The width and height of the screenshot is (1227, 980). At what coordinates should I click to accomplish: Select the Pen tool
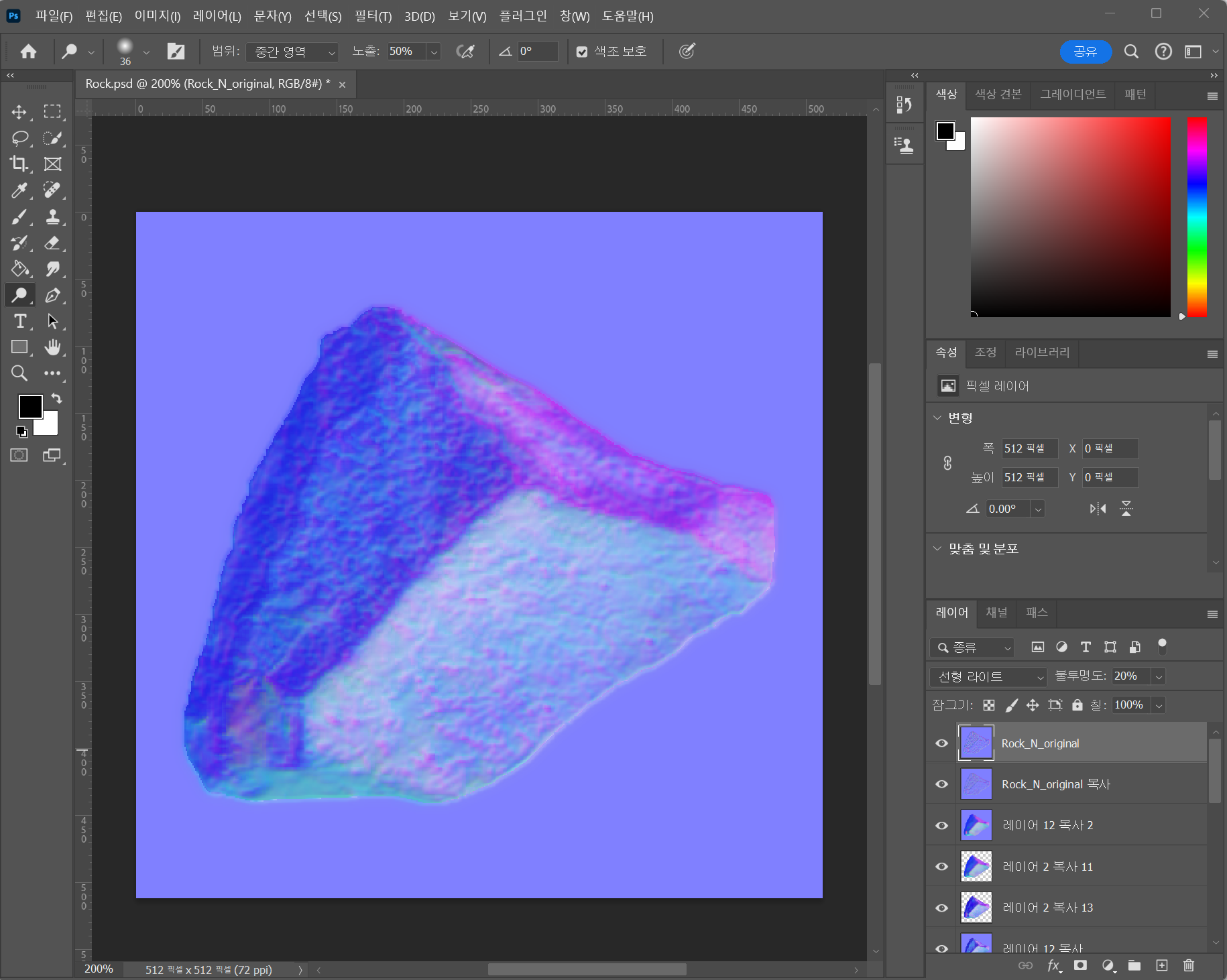52,295
